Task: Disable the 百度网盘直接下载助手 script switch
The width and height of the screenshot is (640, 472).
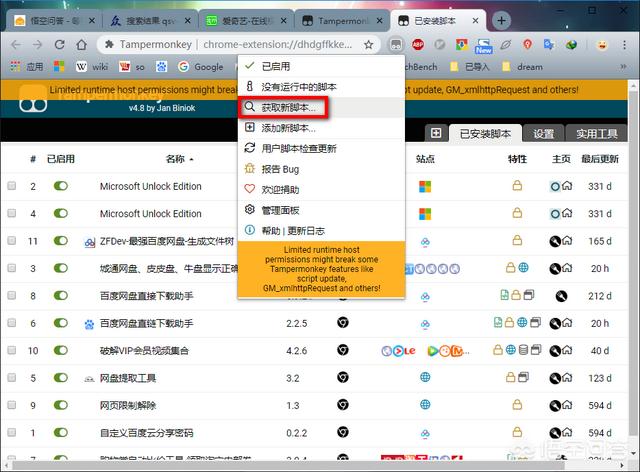Action: click(x=61, y=295)
